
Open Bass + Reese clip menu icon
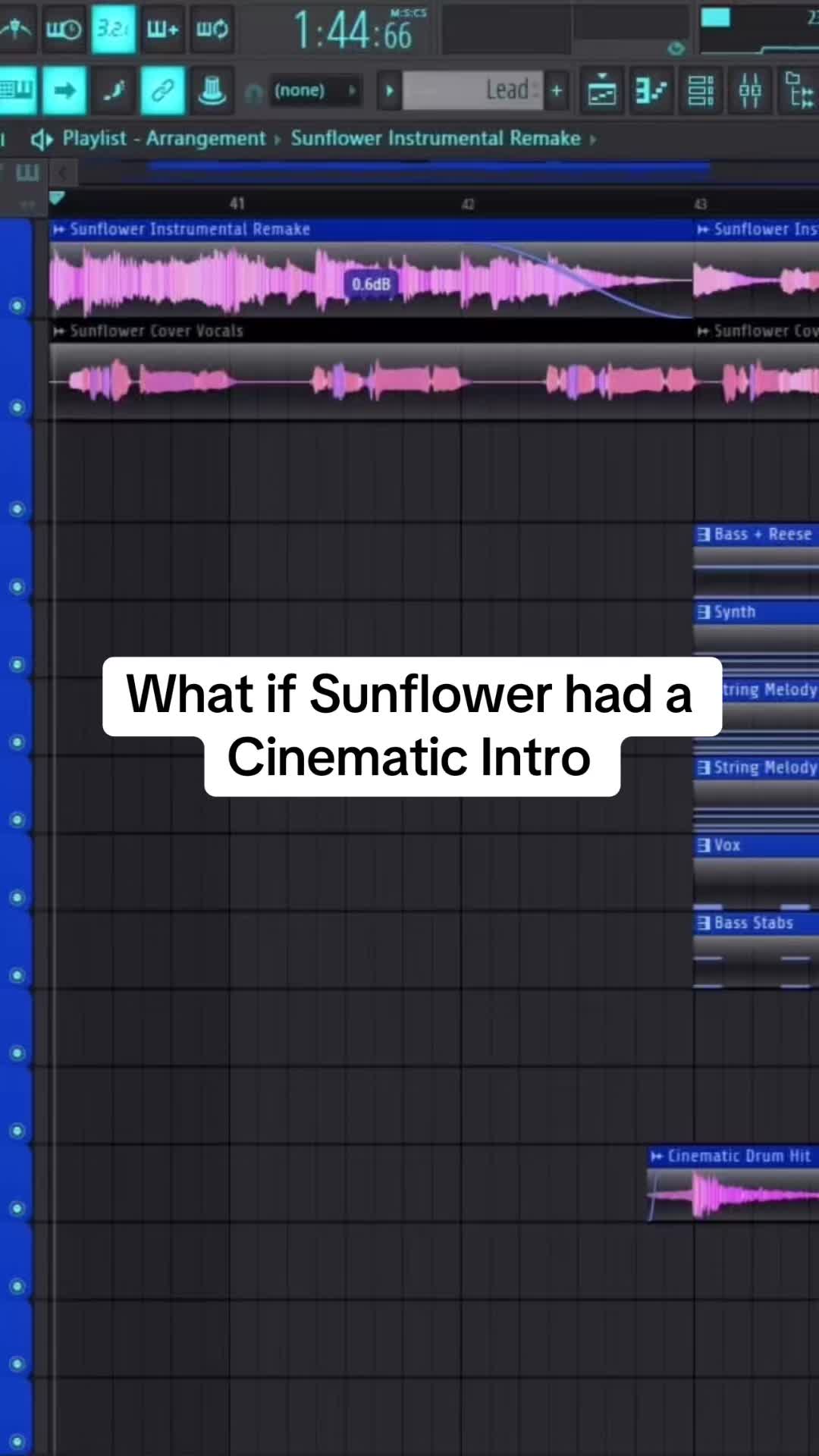pyautogui.click(x=704, y=535)
